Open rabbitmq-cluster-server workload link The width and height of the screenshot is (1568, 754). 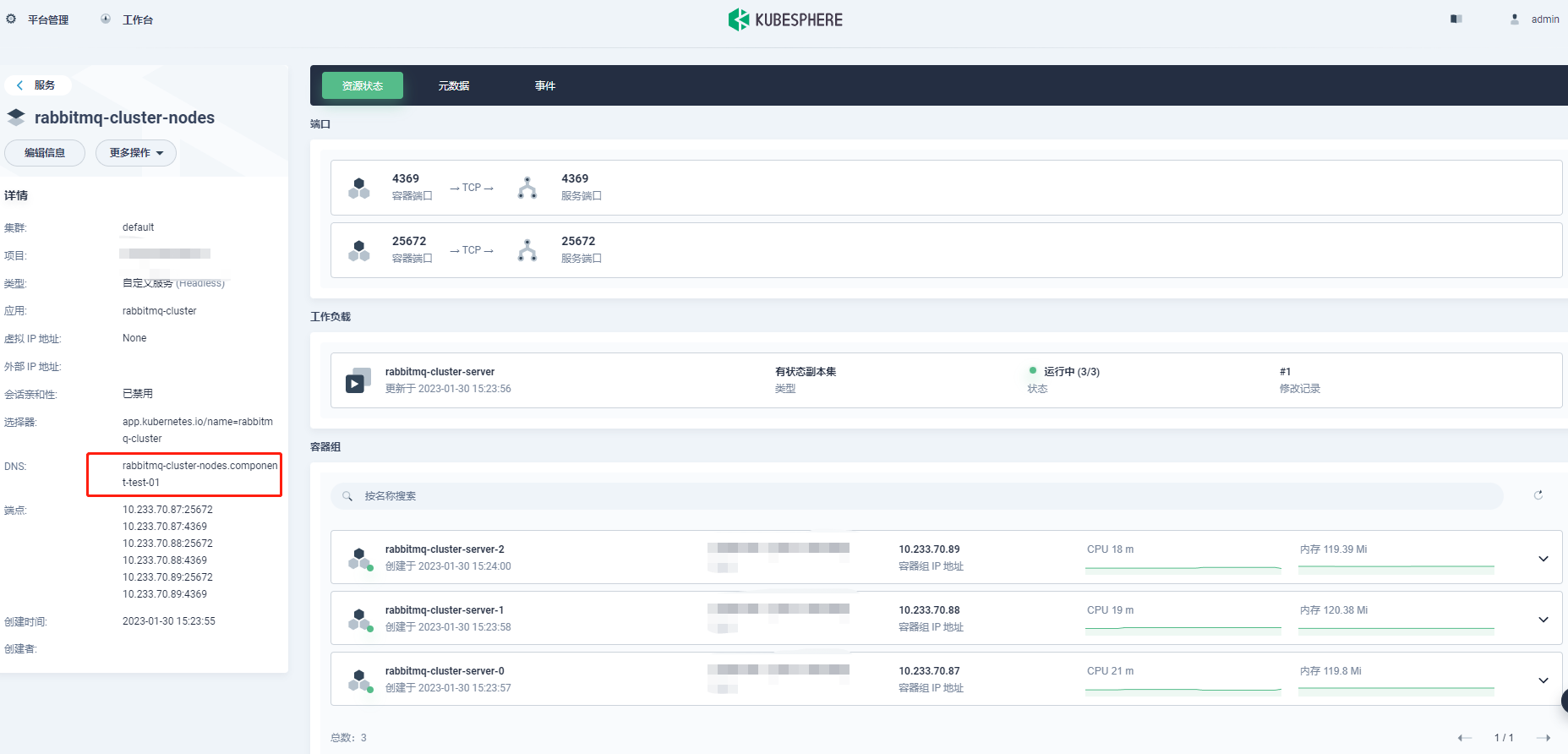point(440,372)
